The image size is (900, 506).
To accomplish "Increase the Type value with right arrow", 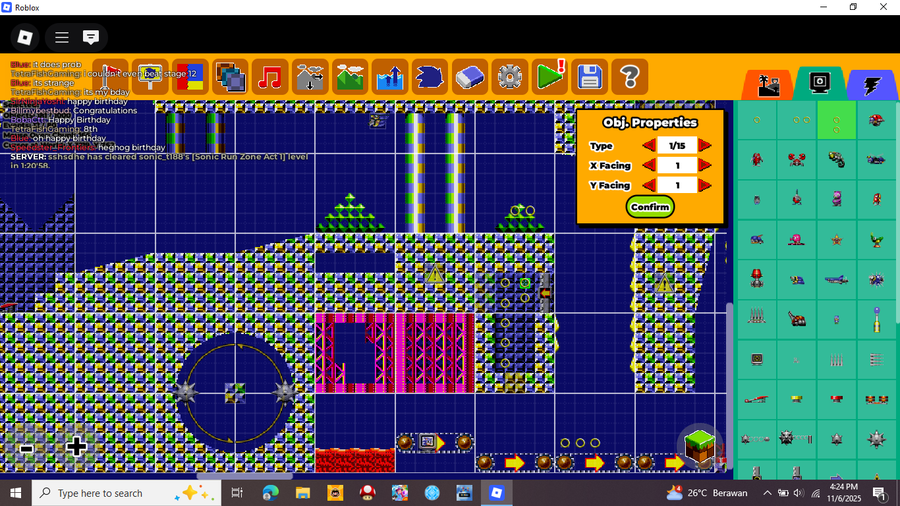I will (705, 146).
